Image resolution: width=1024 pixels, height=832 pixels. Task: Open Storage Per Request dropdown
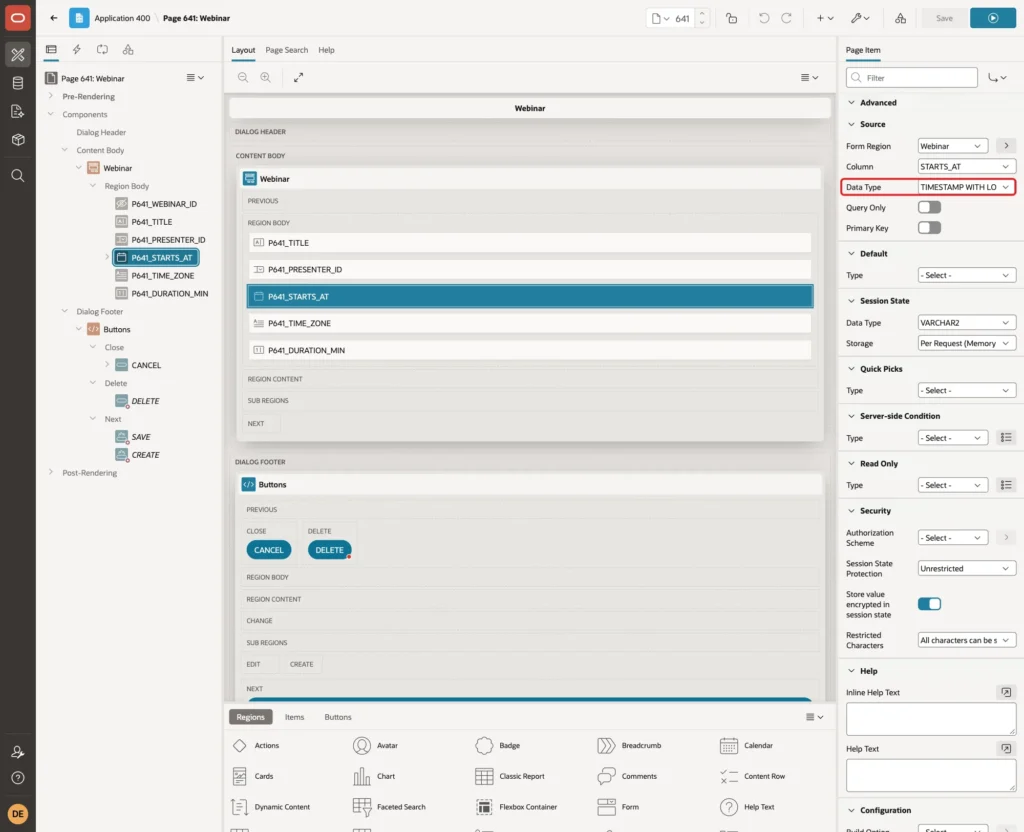(x=967, y=344)
